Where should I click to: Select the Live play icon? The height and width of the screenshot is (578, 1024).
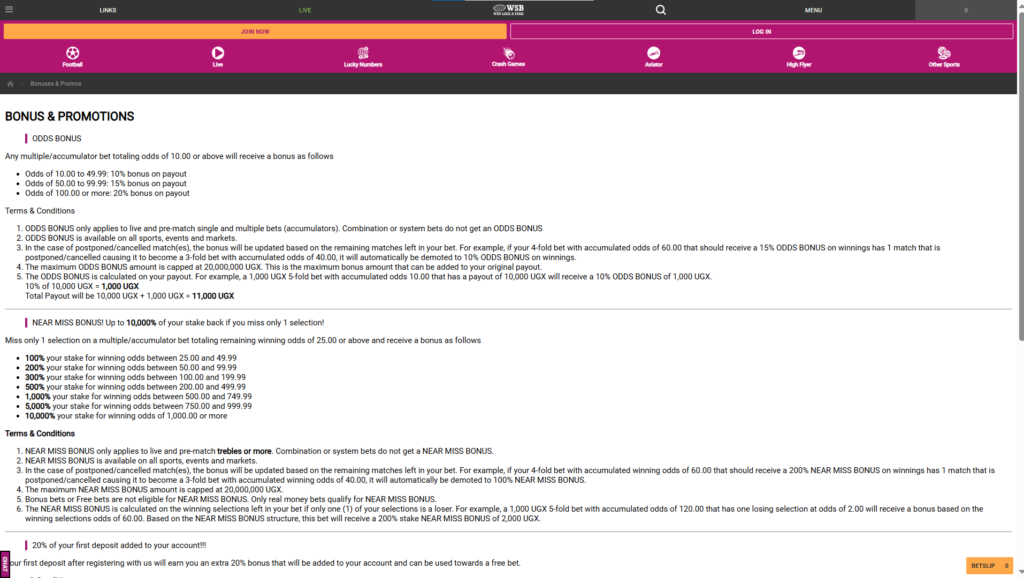(x=217, y=54)
